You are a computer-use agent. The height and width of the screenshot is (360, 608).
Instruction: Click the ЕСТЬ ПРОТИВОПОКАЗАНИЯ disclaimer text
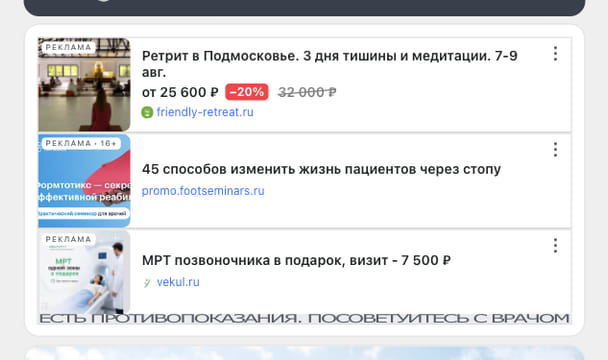click(x=304, y=318)
